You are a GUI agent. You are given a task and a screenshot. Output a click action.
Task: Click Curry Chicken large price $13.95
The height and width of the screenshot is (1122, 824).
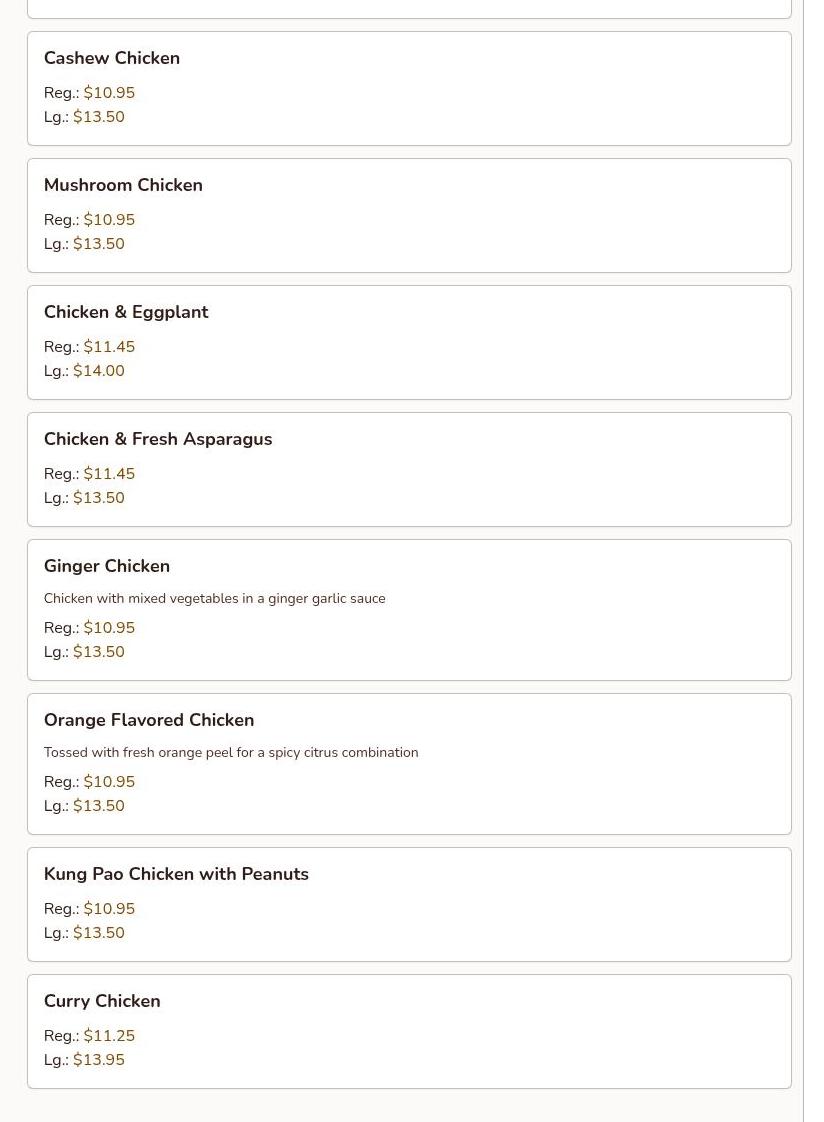tap(99, 1060)
